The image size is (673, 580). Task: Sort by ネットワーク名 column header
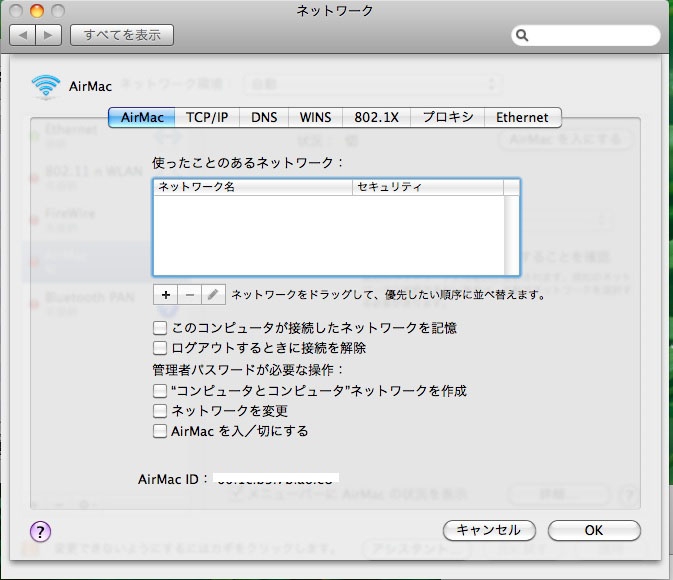click(x=252, y=187)
